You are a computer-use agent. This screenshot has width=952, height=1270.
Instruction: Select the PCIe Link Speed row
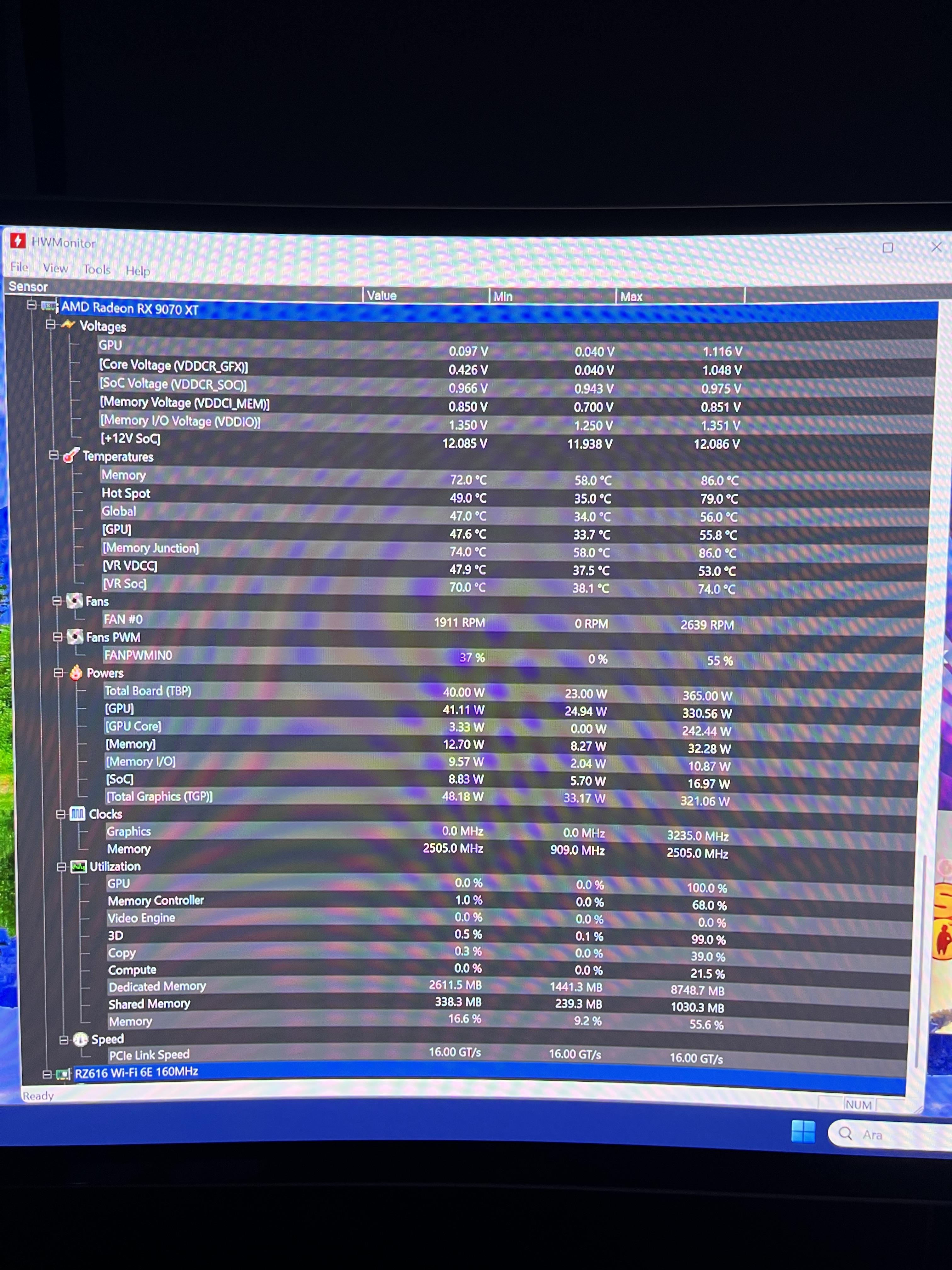(508, 1055)
